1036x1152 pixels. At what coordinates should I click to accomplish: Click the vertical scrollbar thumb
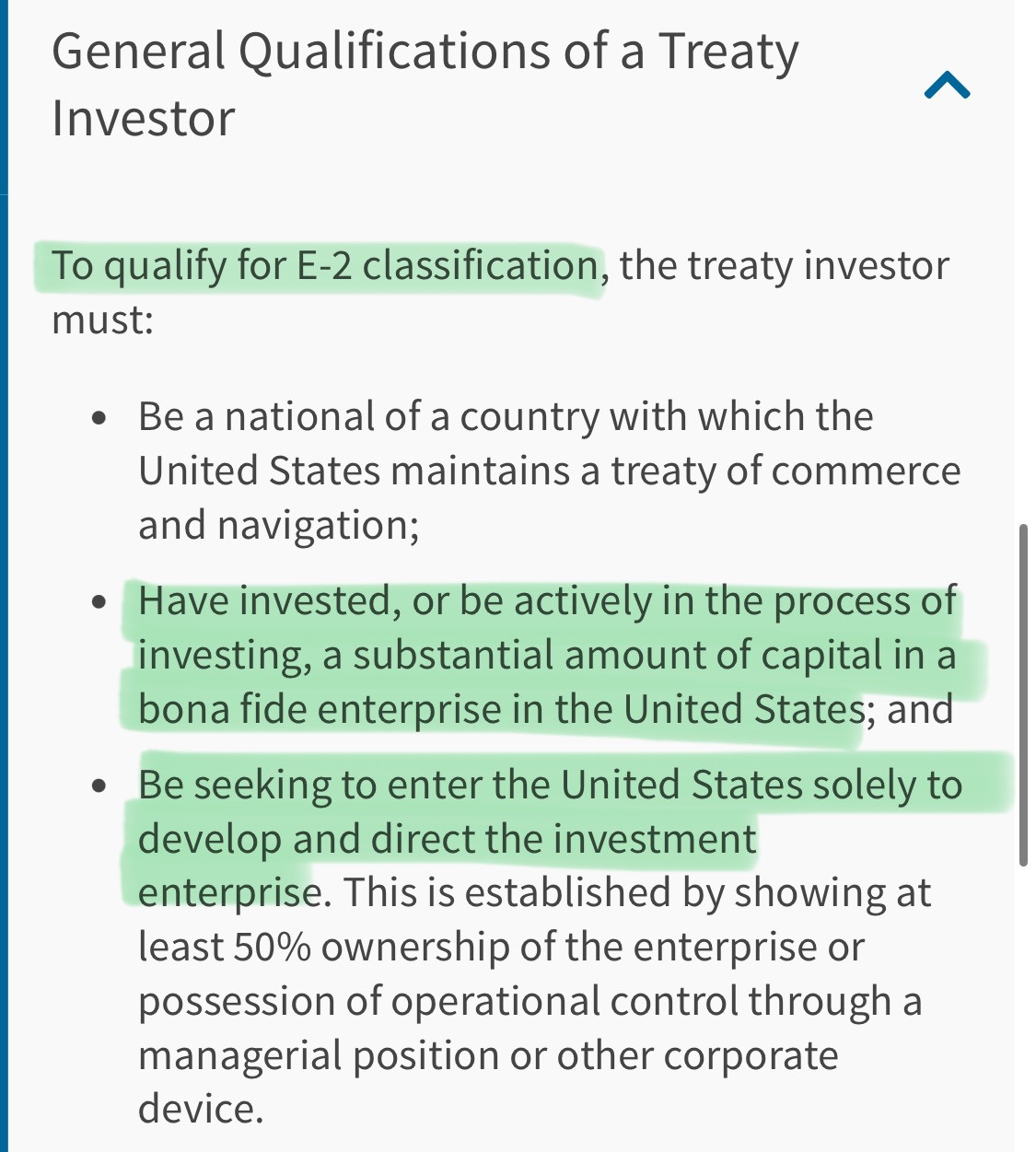point(1023,695)
